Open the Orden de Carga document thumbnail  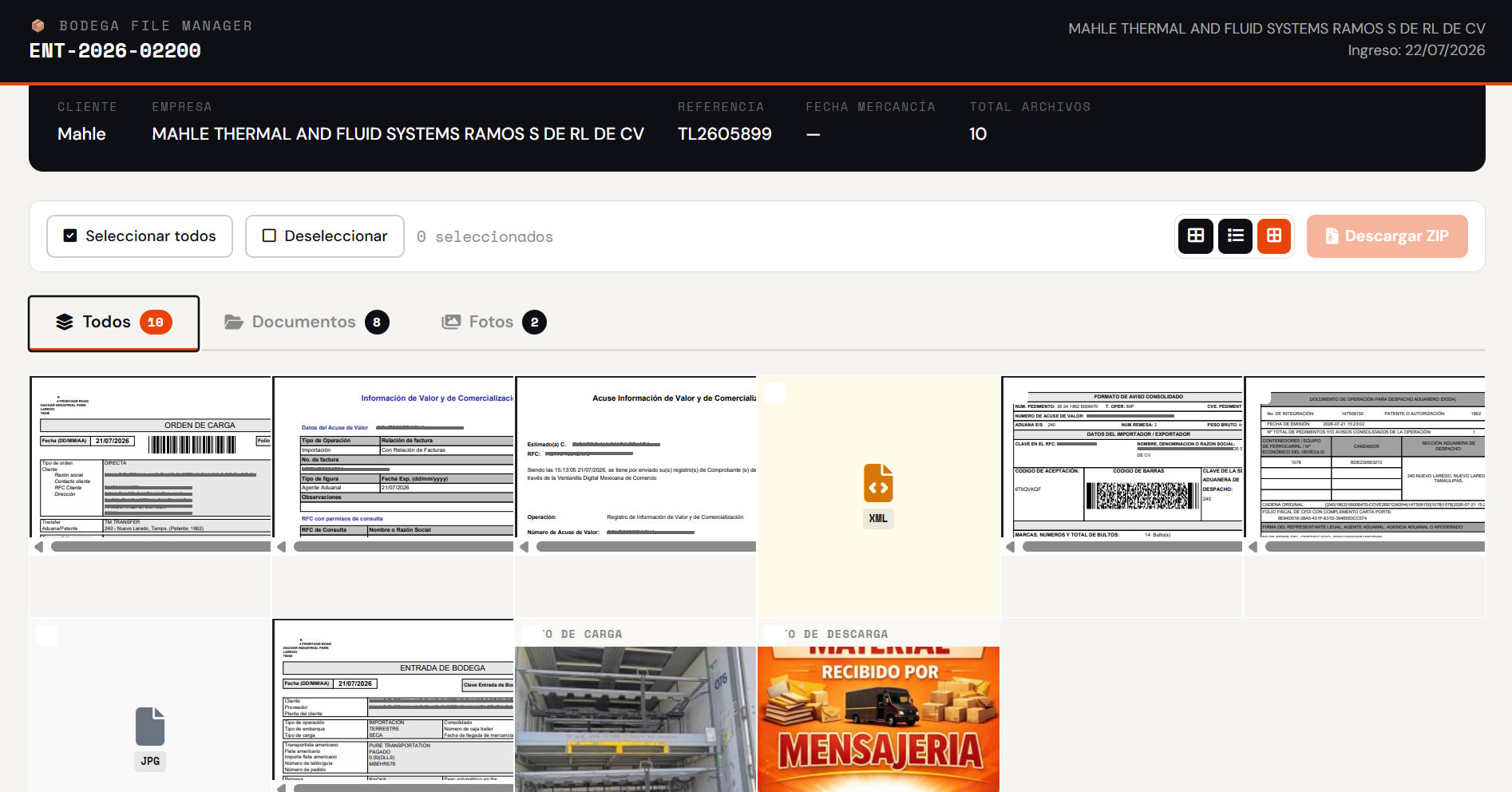[151, 457]
